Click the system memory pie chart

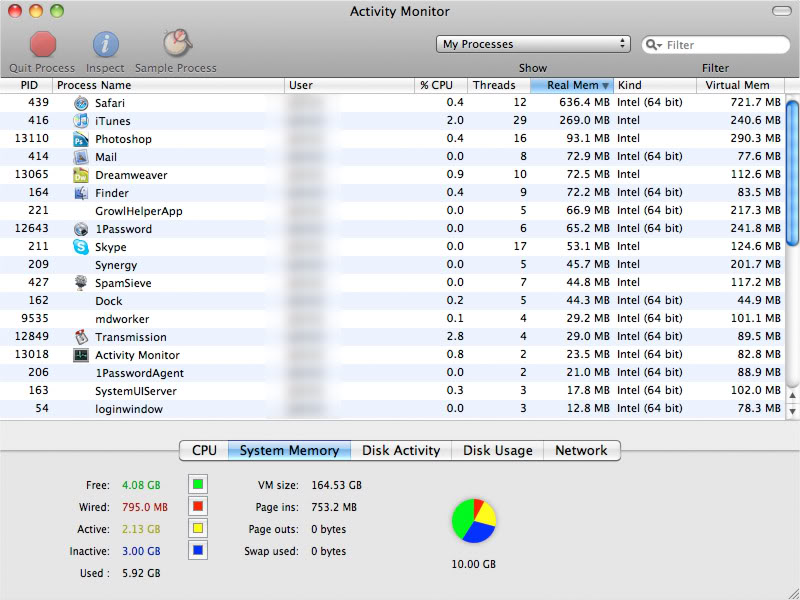[473, 521]
